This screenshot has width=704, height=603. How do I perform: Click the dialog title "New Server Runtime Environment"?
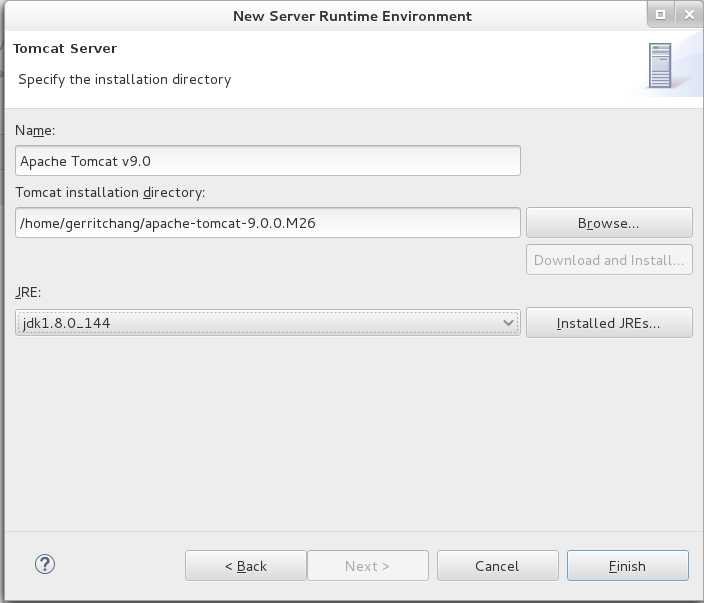[352, 16]
